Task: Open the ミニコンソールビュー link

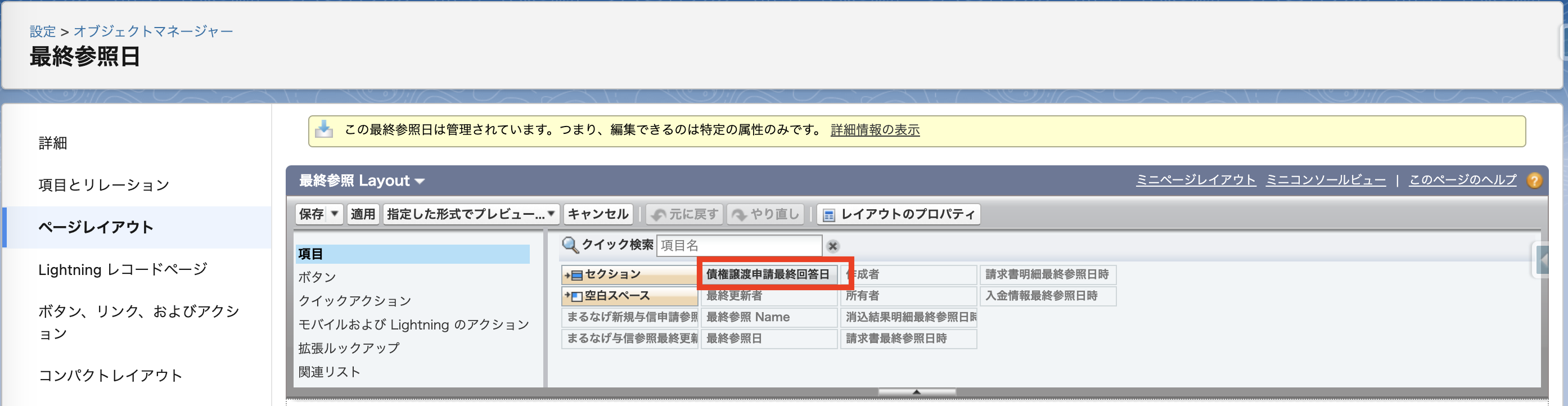Action: (x=1326, y=180)
